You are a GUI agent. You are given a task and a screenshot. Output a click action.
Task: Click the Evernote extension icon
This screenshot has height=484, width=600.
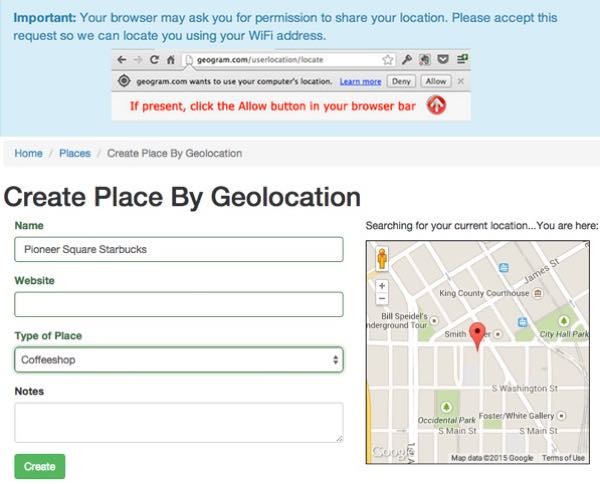point(425,59)
